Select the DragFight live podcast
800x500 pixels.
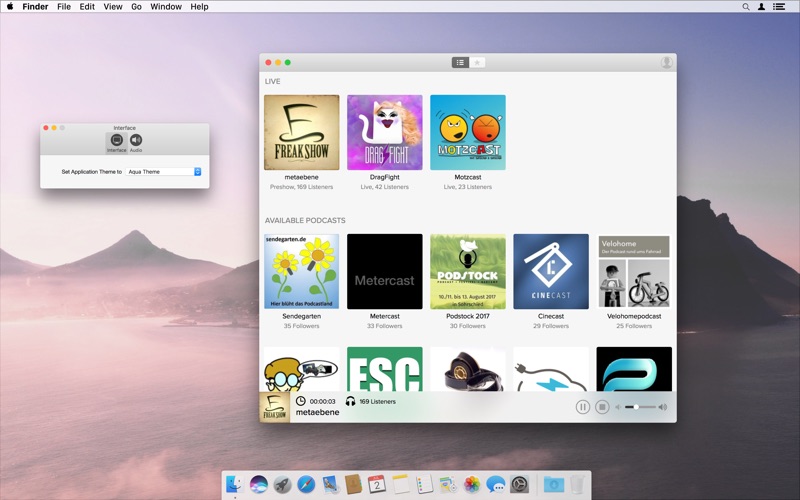coord(384,132)
